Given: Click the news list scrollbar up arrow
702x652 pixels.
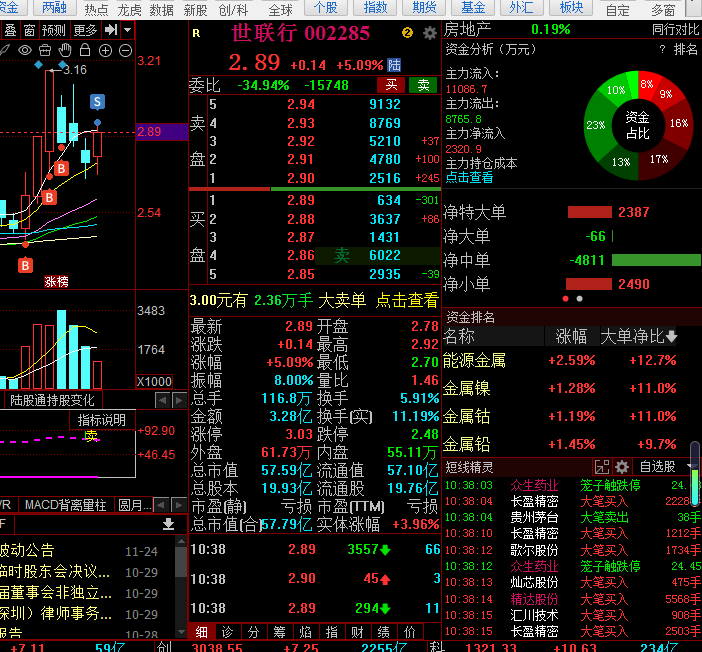Looking at the screenshot, I should point(181,541).
